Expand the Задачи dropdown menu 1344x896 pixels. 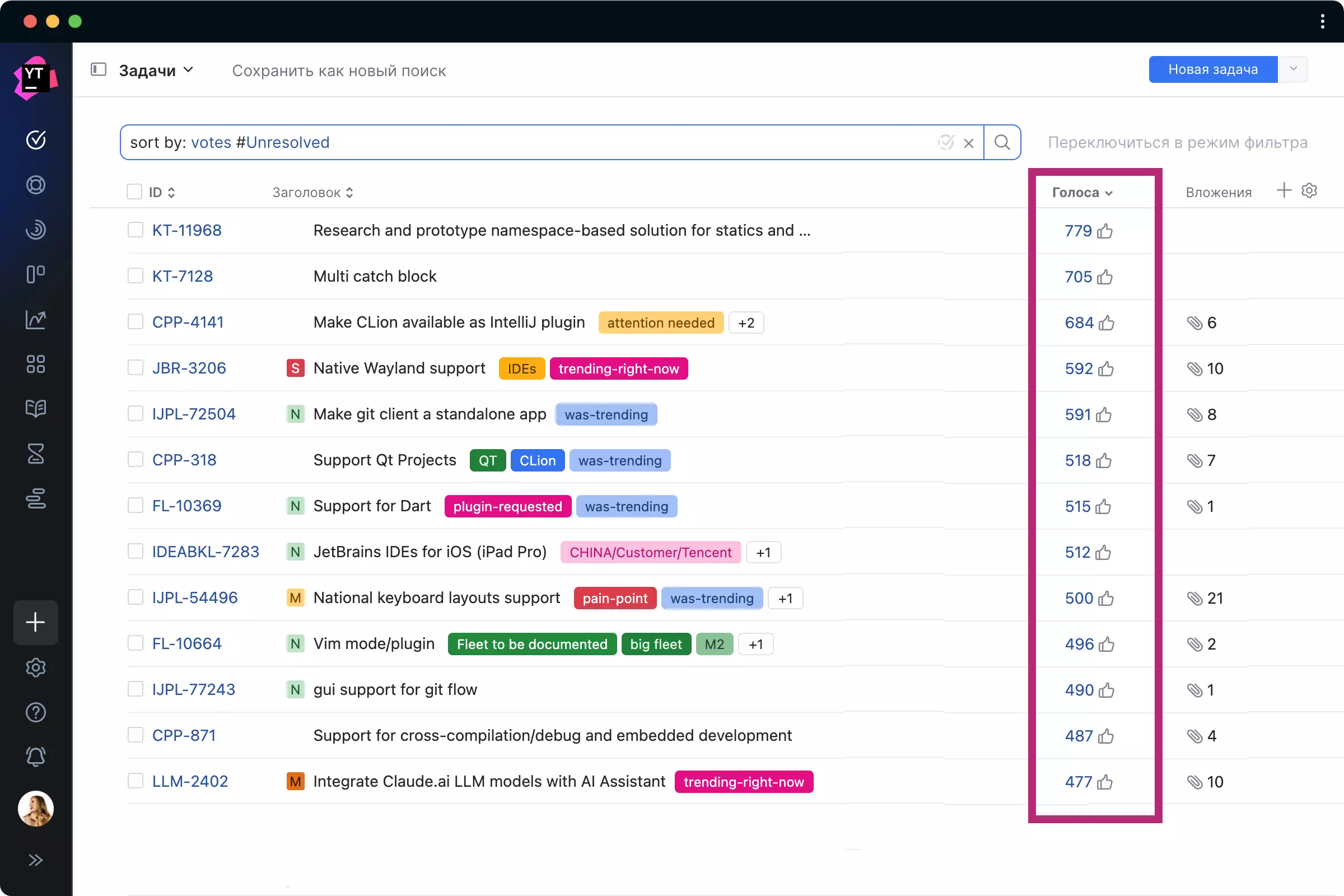pos(155,70)
